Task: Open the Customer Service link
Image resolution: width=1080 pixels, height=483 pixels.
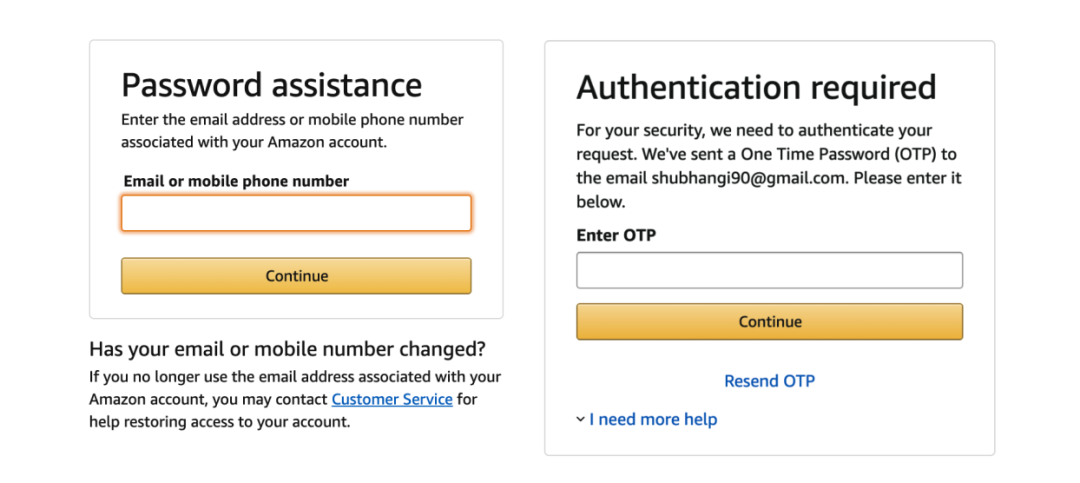Action: [x=392, y=399]
